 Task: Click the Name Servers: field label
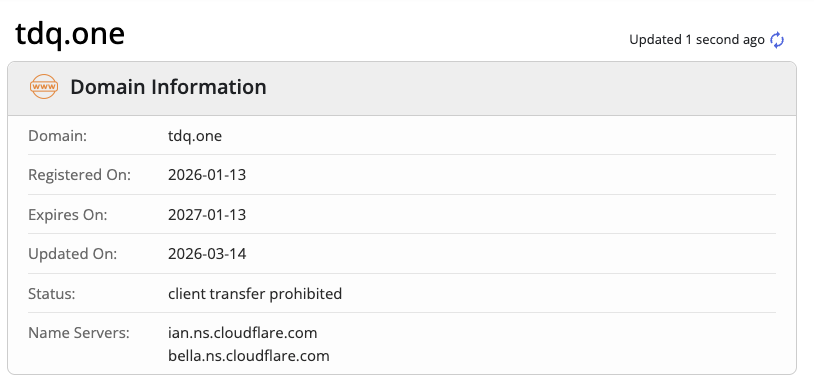[79, 333]
